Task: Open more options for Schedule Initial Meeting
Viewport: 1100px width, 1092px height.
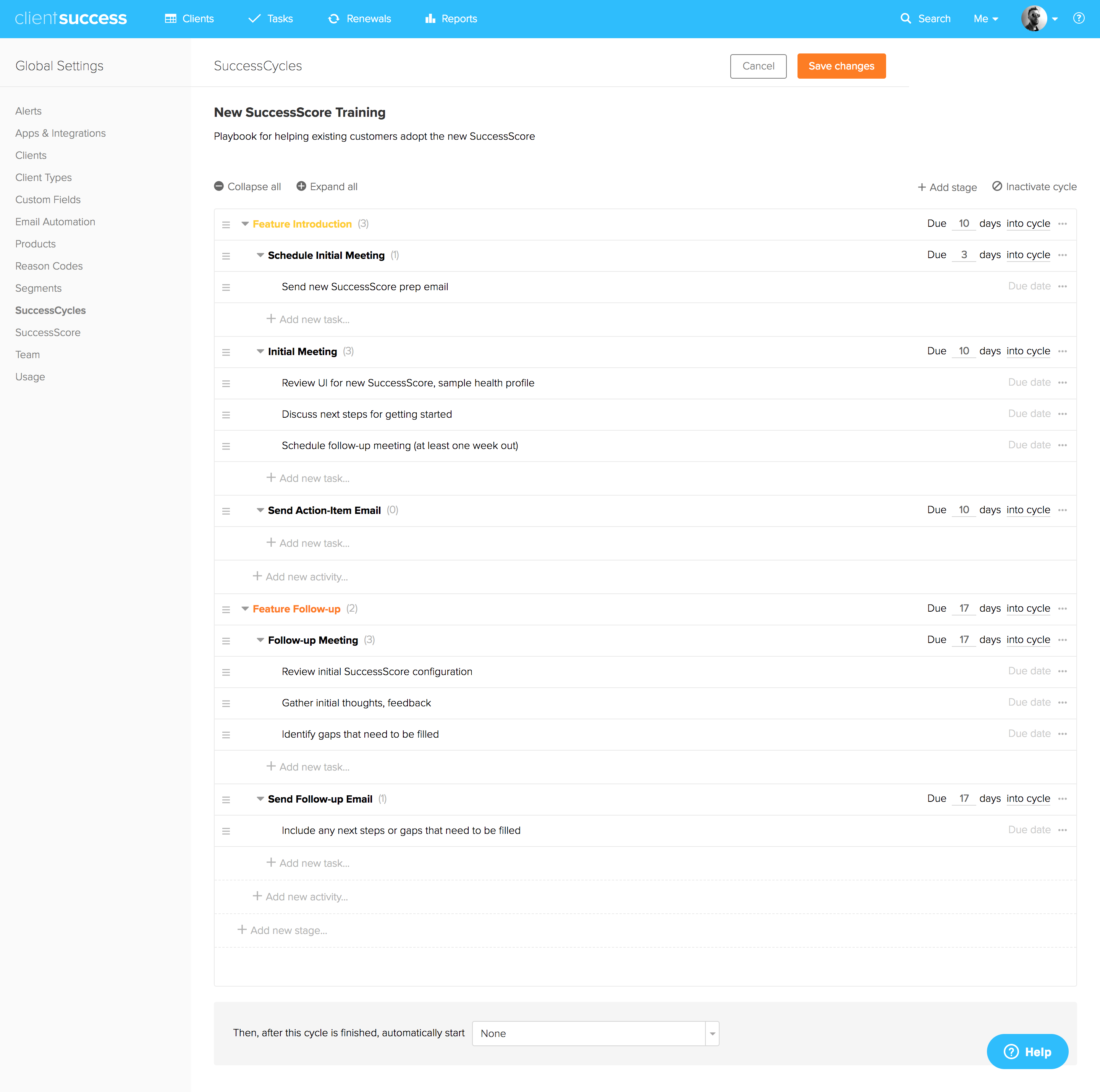Action: (1063, 255)
